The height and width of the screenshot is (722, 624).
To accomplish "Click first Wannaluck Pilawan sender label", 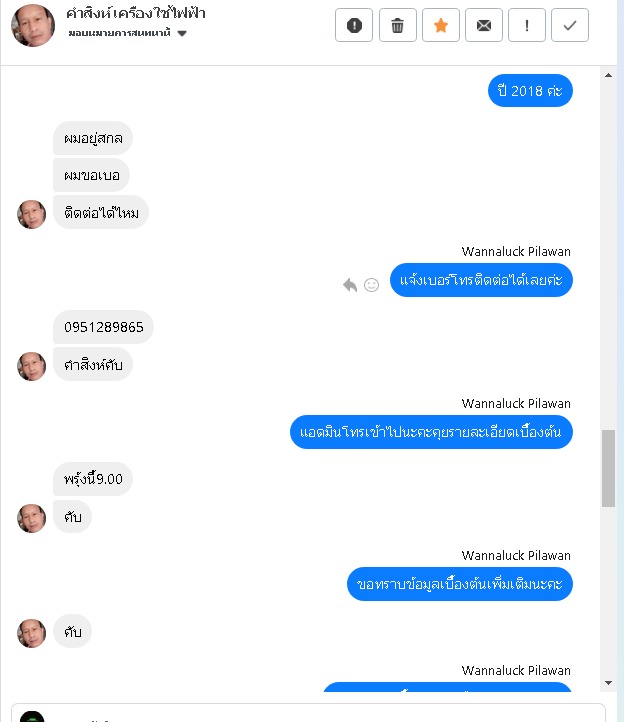I will click(516, 251).
